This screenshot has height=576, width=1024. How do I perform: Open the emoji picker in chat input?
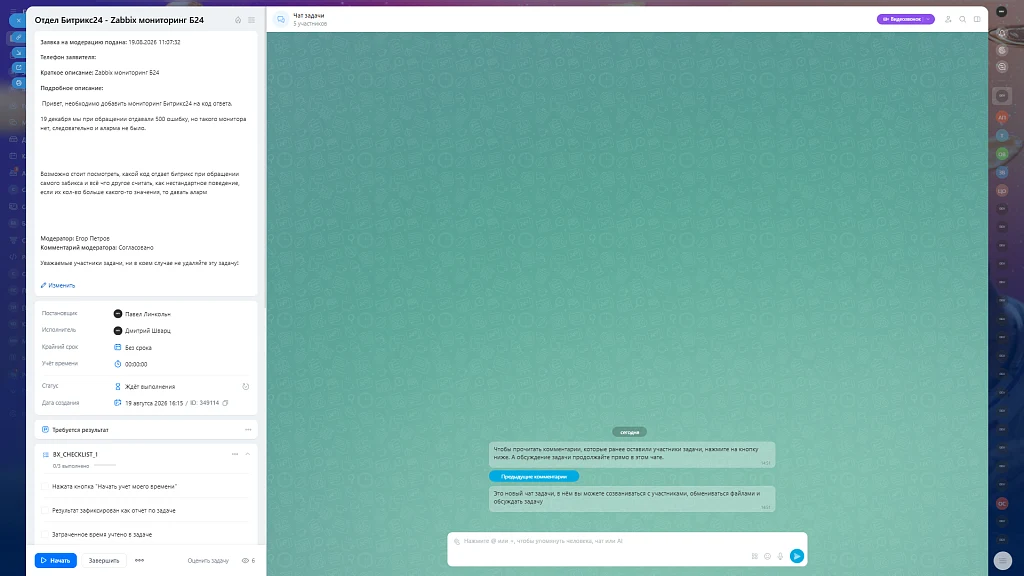(767, 556)
